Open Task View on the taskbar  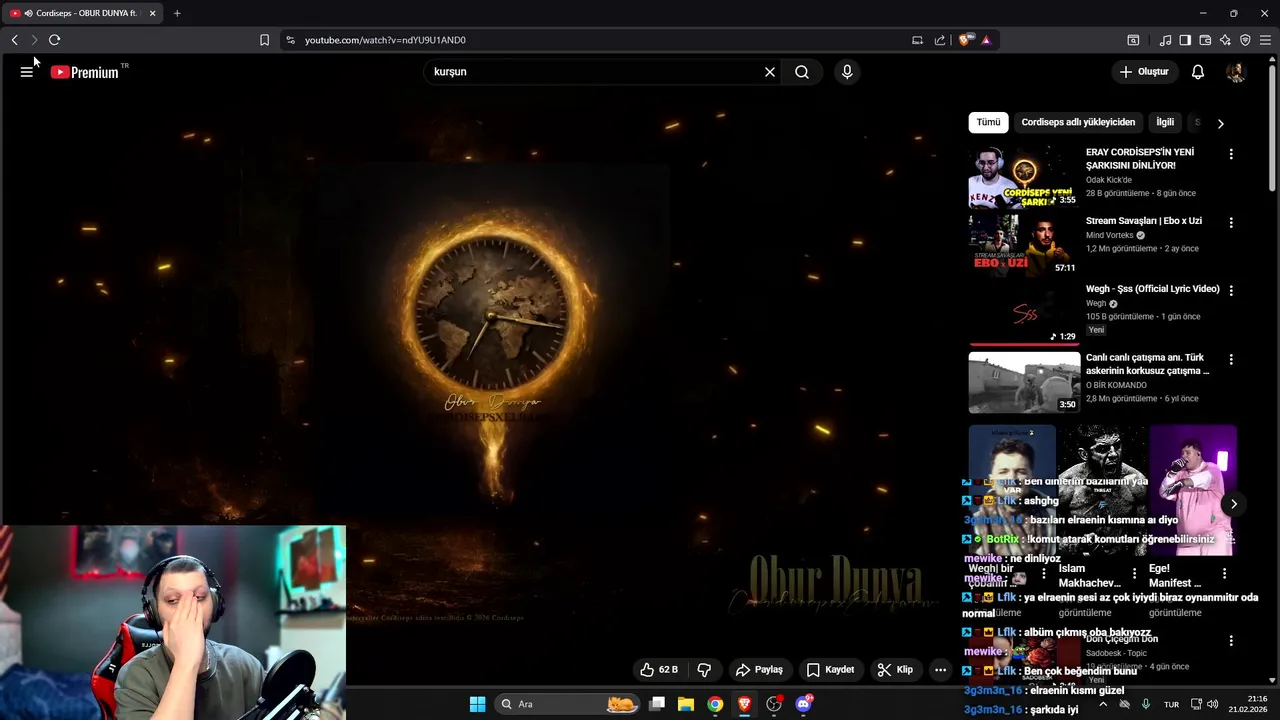657,704
